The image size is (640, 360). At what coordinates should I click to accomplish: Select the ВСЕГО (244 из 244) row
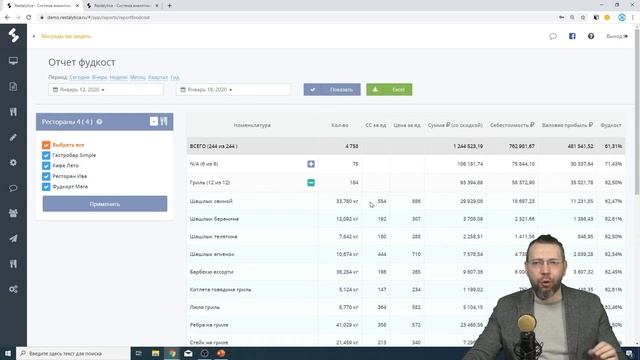tap(406, 146)
